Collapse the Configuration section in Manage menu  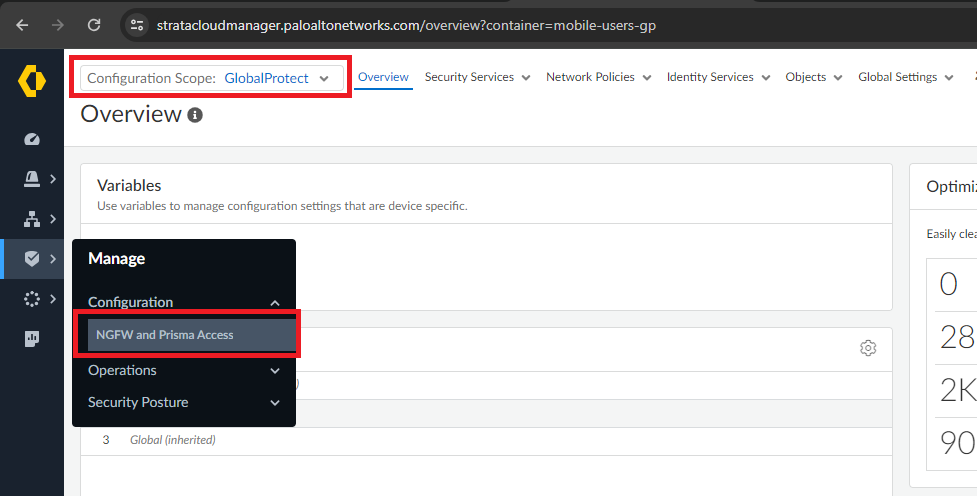click(184, 302)
